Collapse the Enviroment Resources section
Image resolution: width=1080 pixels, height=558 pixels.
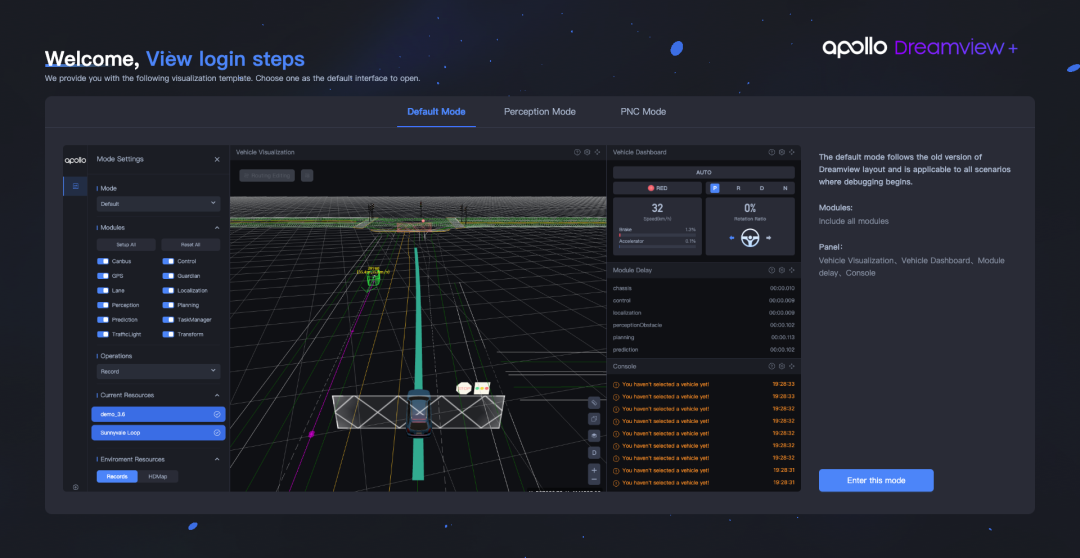216,459
